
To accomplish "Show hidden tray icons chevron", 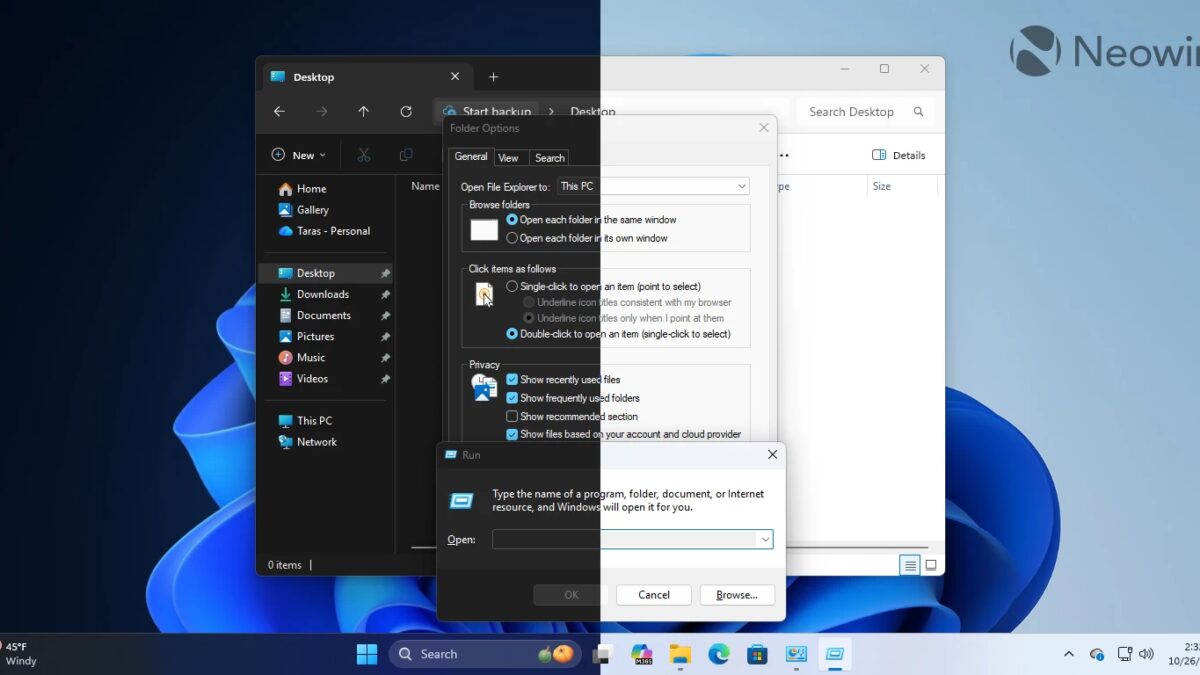I will (1068, 654).
